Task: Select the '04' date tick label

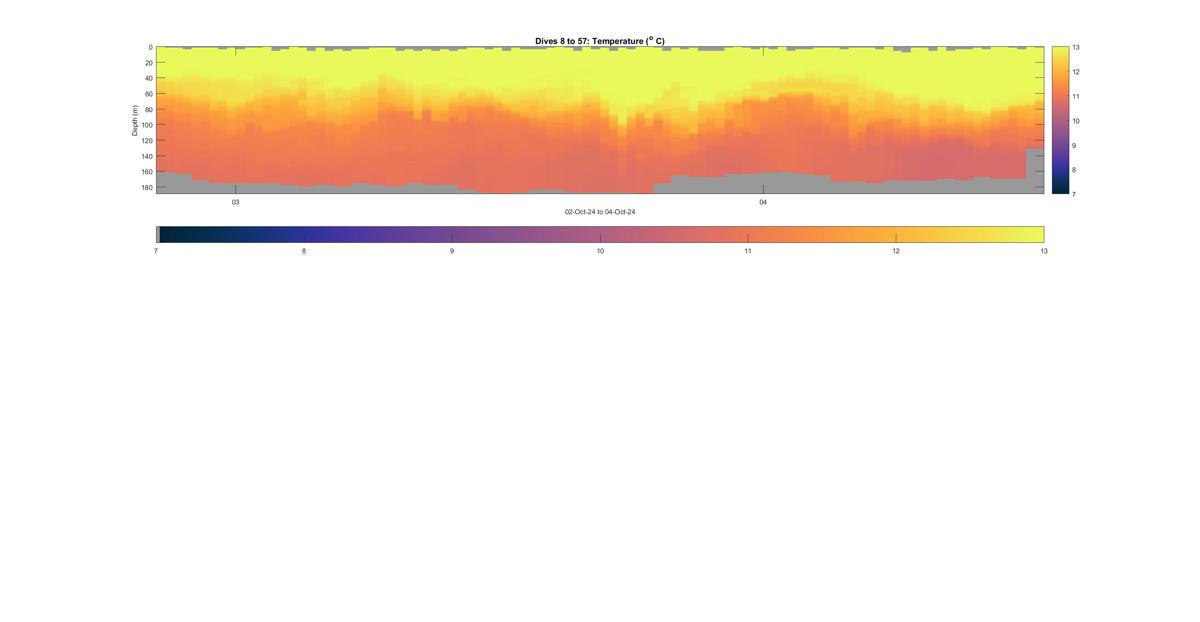Action: 763,202
